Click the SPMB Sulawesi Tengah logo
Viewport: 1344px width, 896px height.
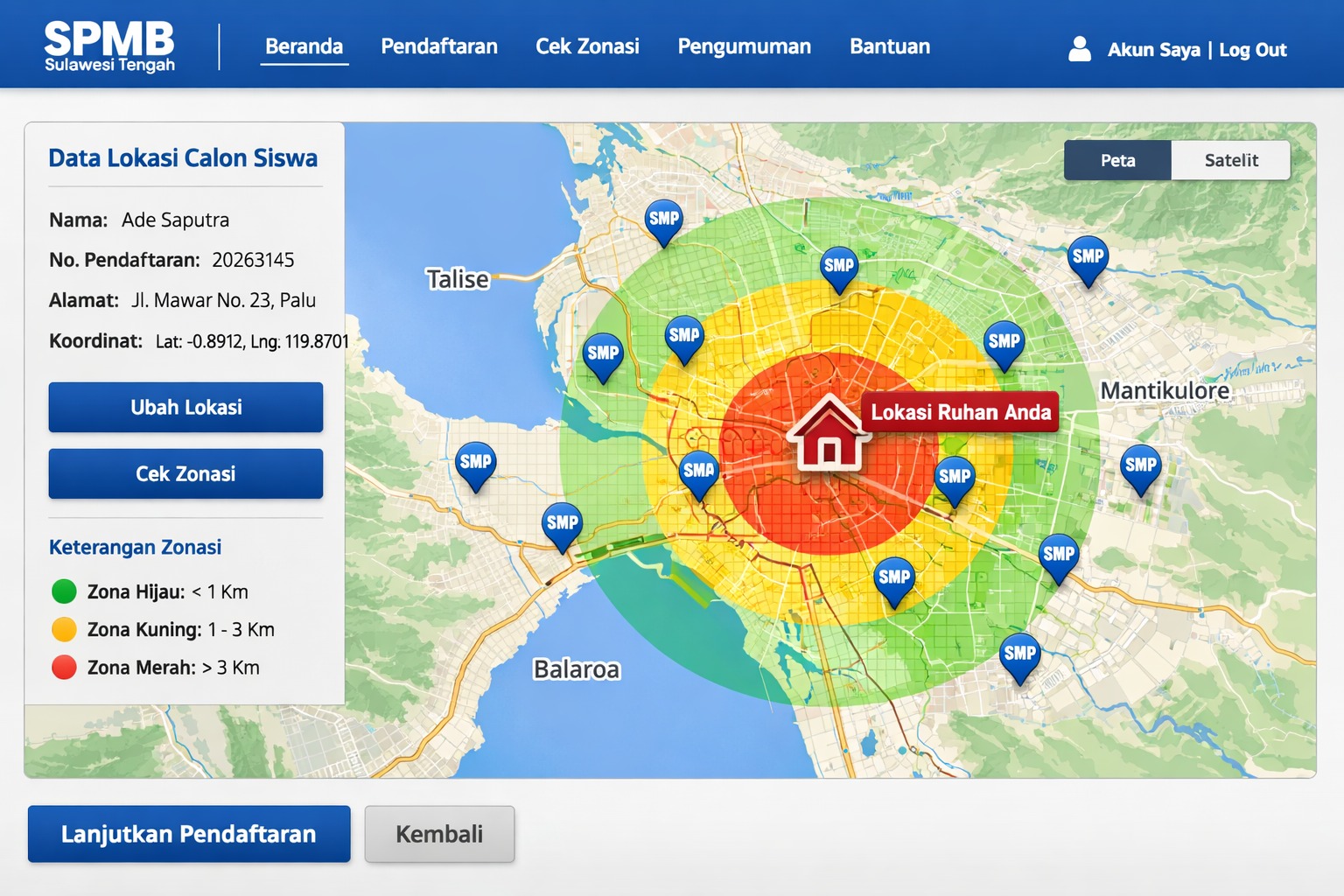click(109, 45)
